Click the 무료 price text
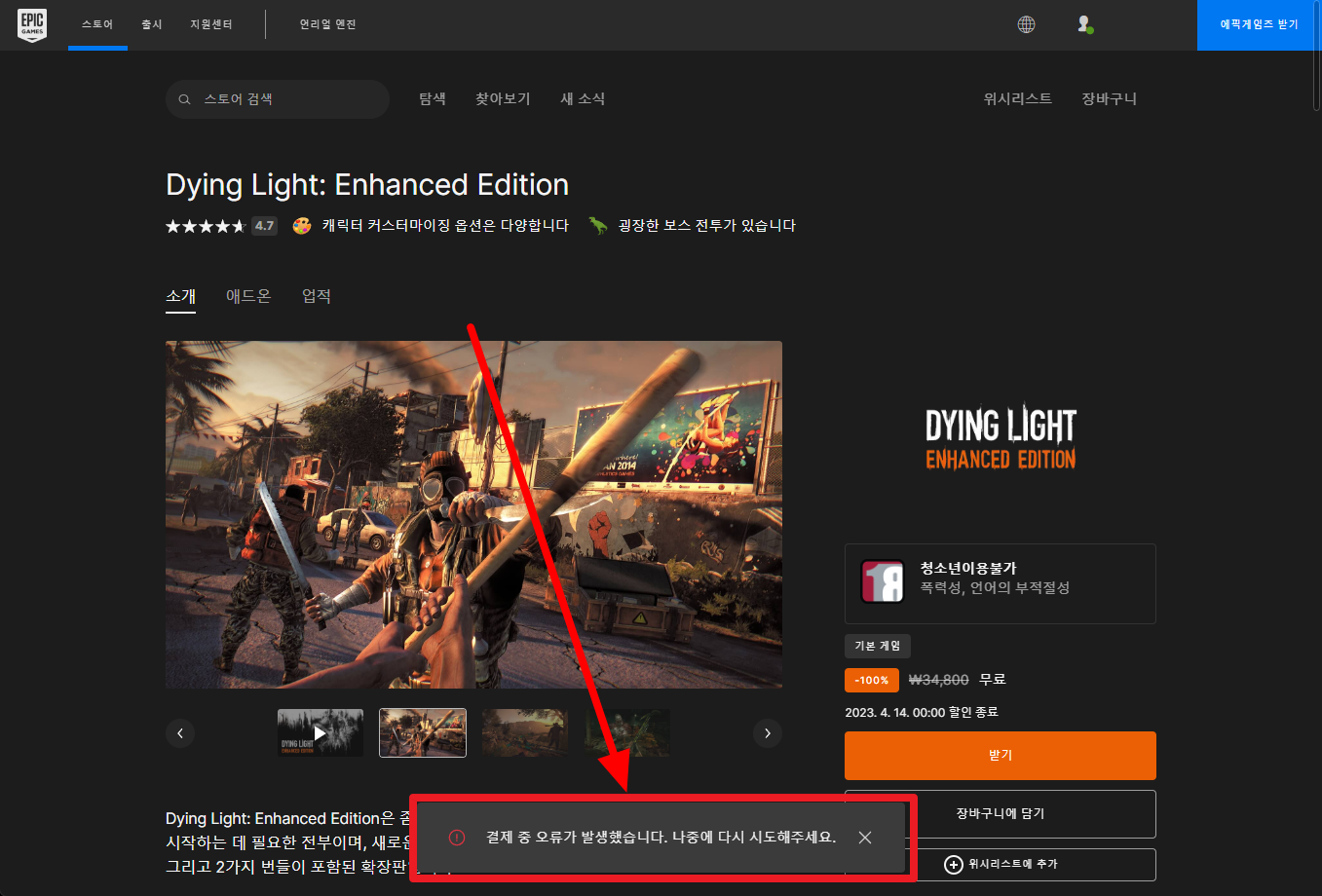This screenshot has width=1322, height=896. 993,680
